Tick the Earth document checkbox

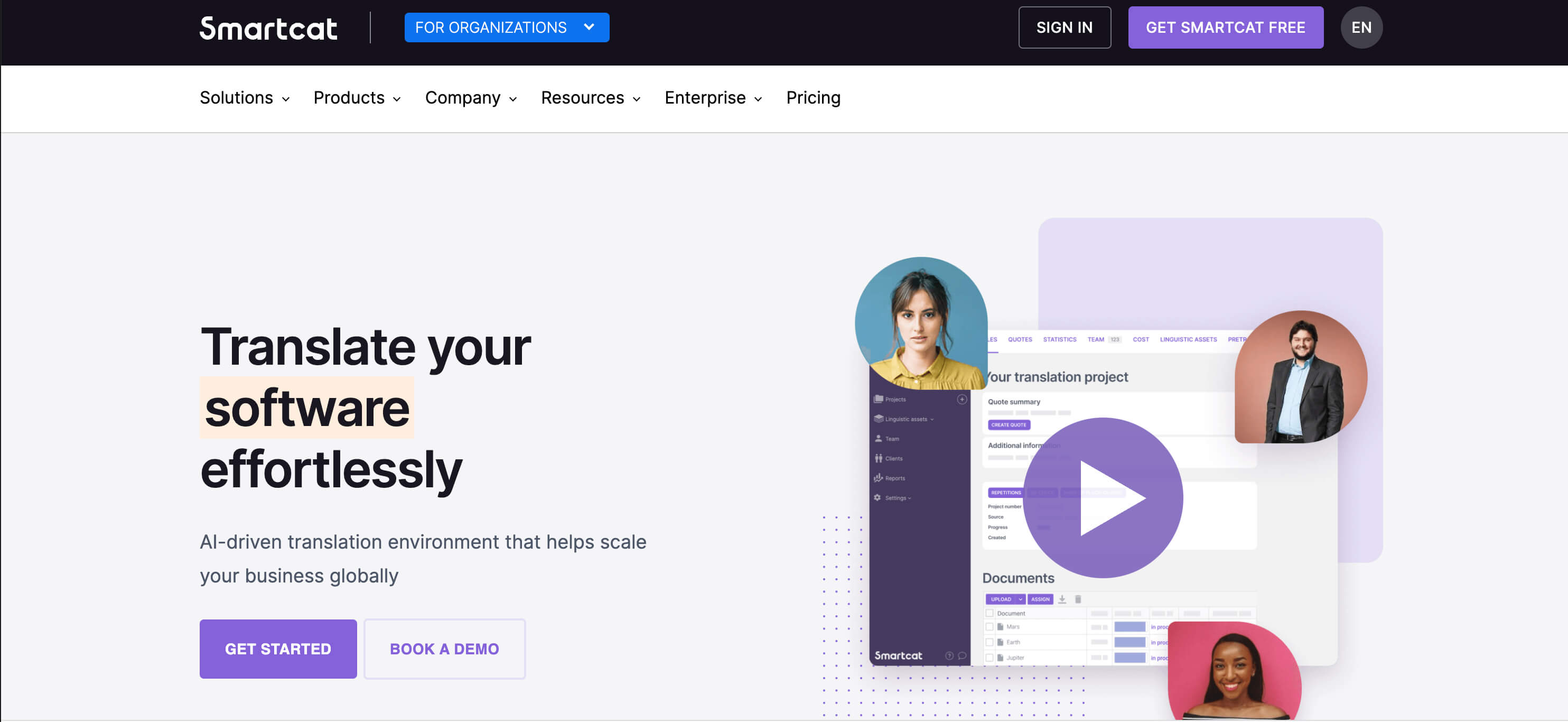[x=990, y=642]
